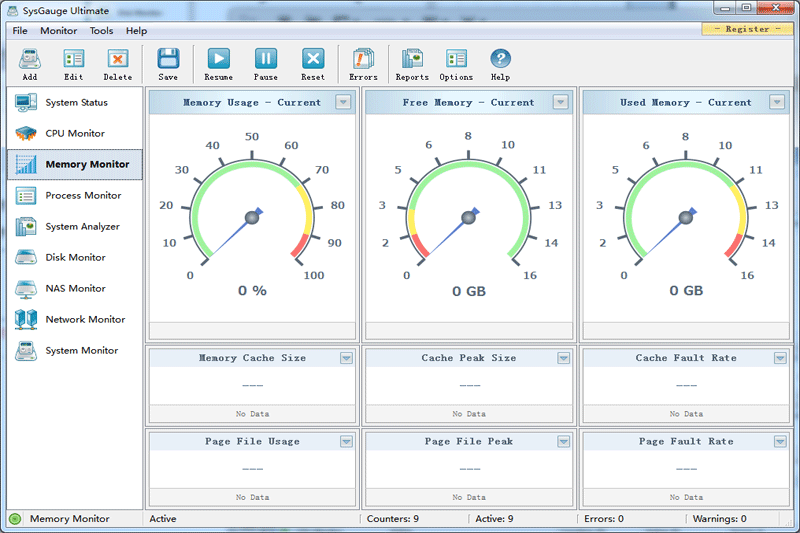Click 'Active: 9' in status bar

494,519
